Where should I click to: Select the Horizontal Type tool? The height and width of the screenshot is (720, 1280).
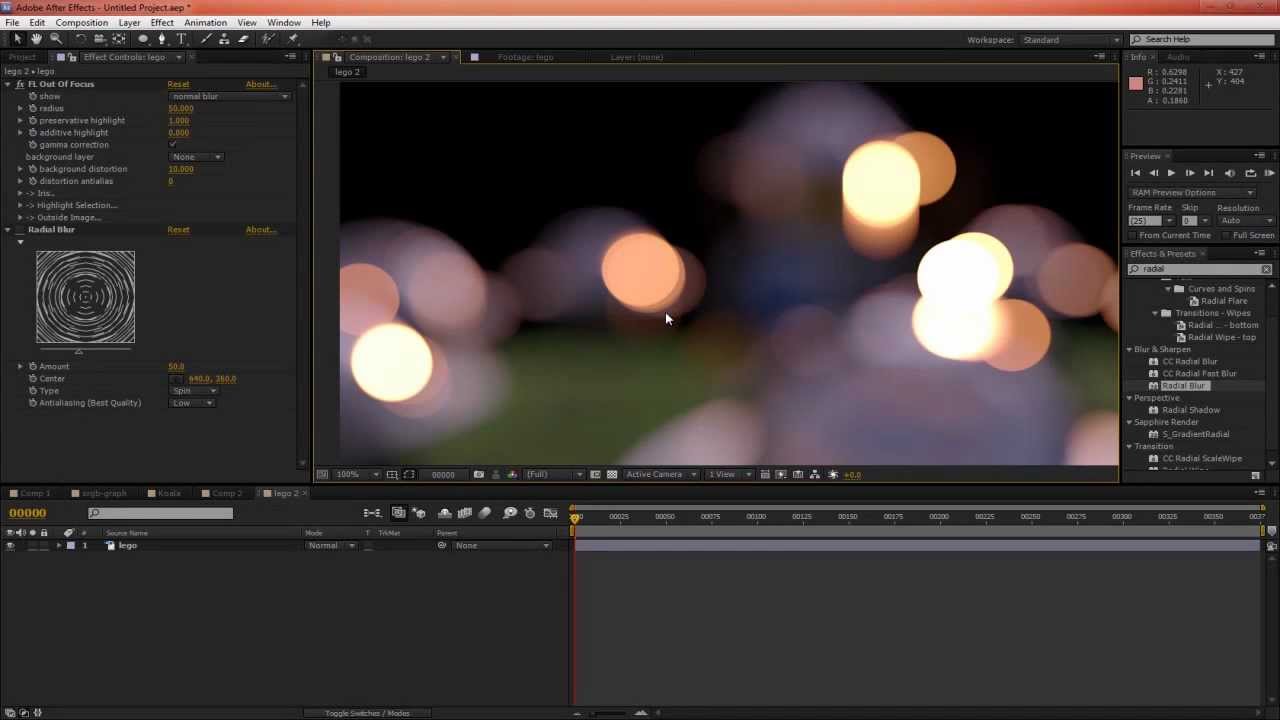click(181, 39)
